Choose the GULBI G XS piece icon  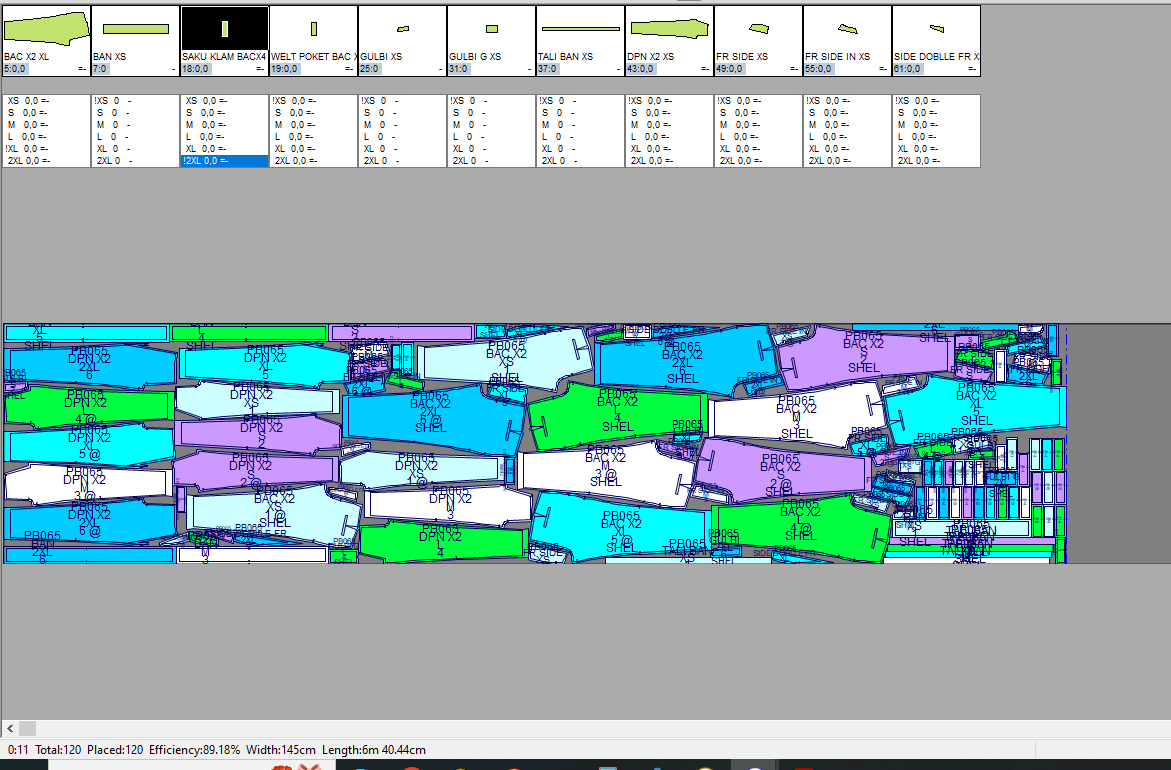tap(491, 29)
